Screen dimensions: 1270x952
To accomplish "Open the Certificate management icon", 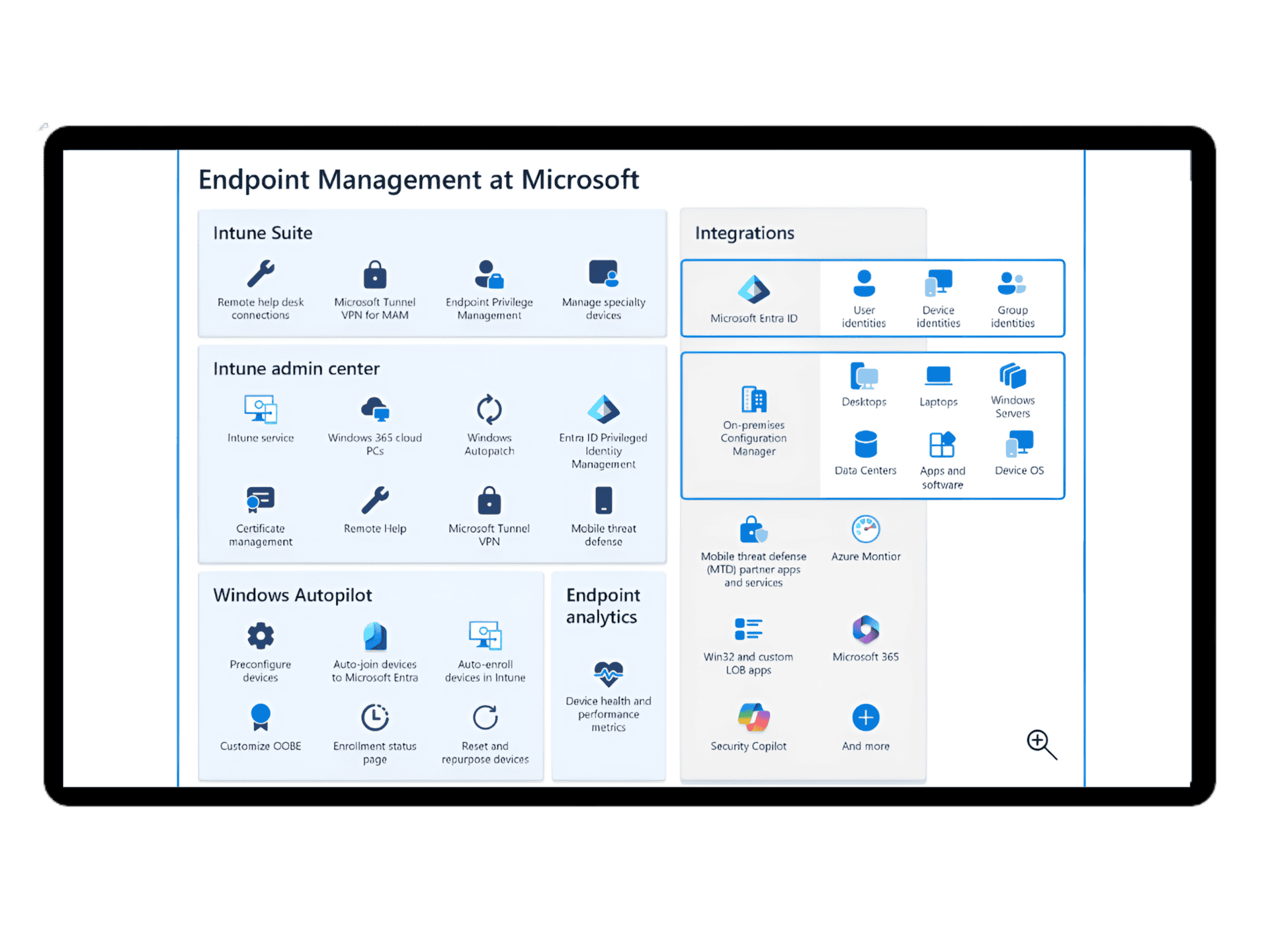I will (x=261, y=500).
